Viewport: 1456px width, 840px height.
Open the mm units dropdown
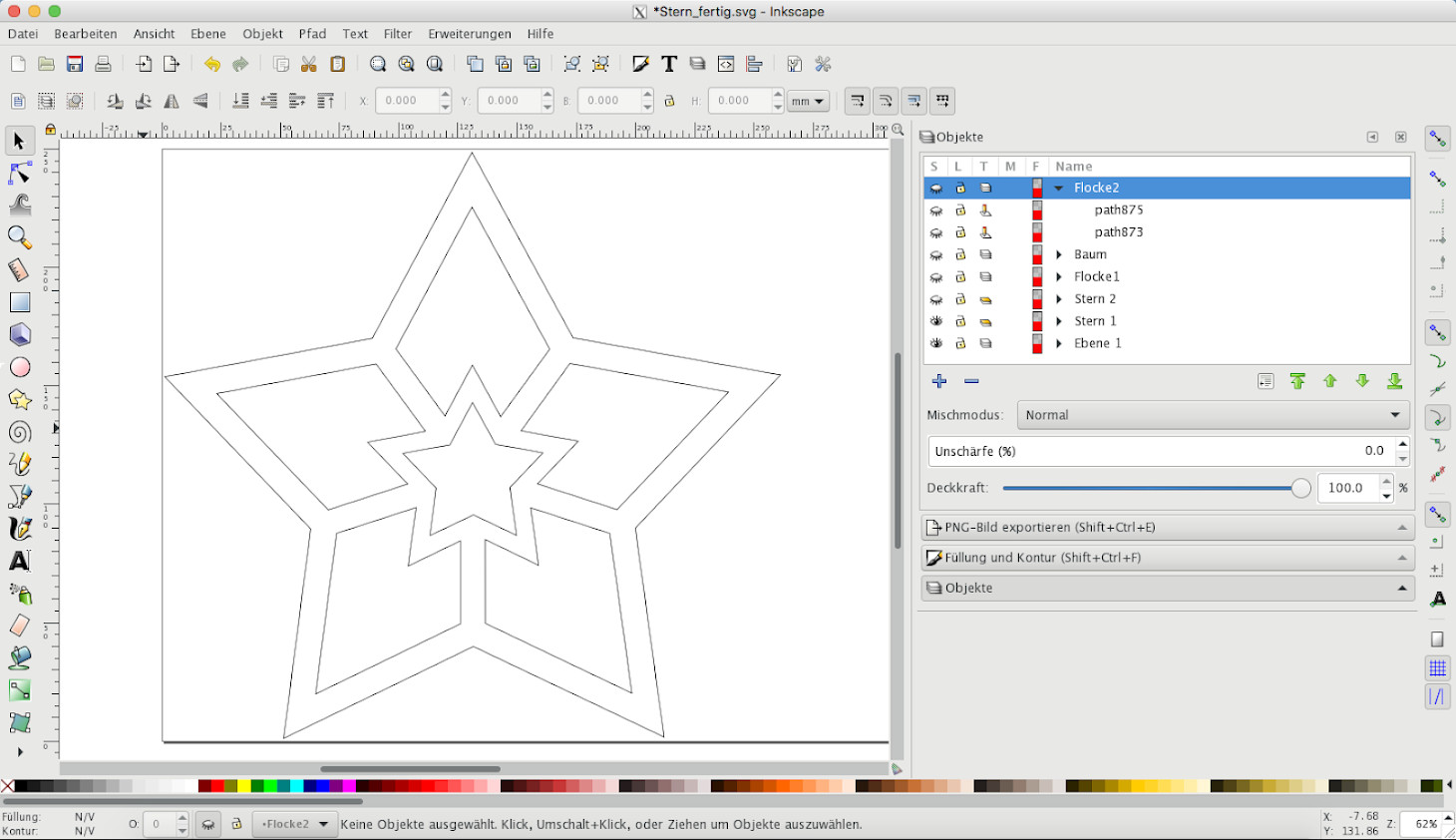[808, 101]
